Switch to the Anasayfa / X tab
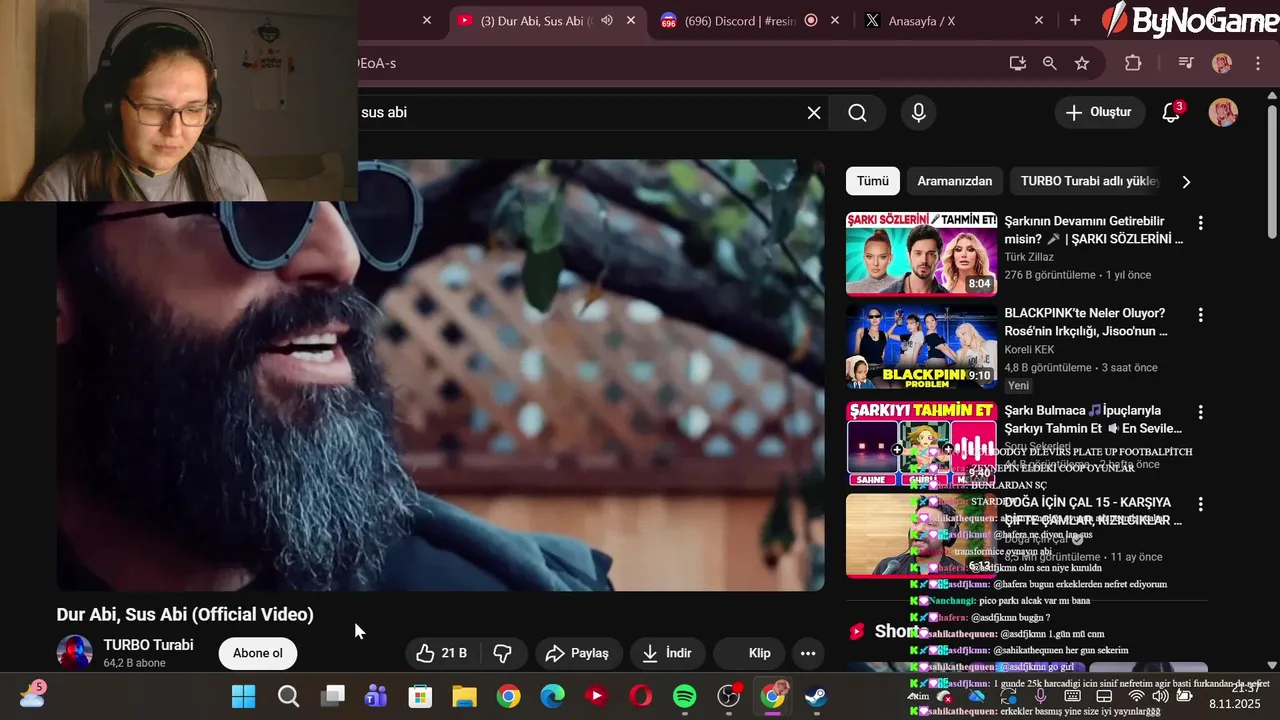The width and height of the screenshot is (1280, 720). [922, 21]
